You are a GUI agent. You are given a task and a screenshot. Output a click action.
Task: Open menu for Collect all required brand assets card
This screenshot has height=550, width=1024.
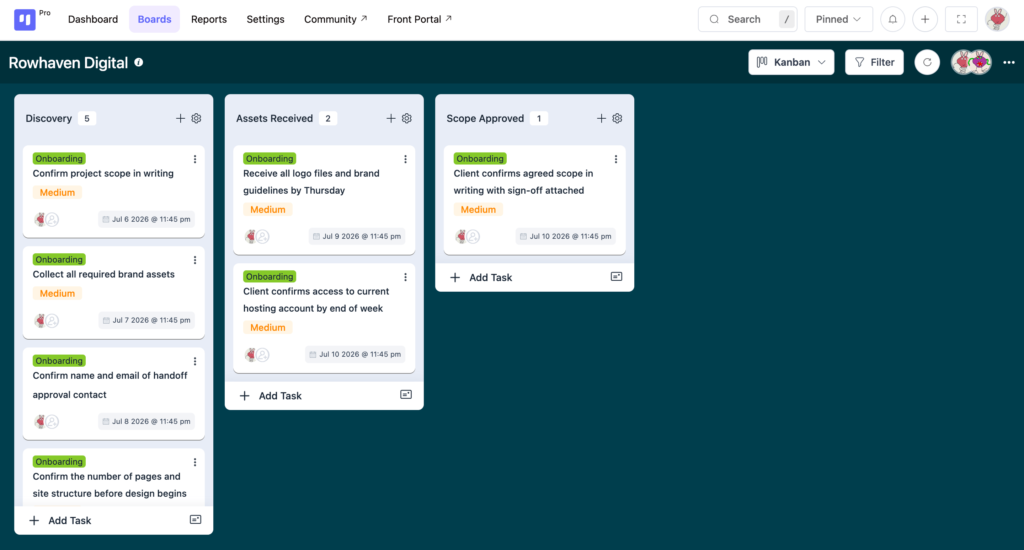(195, 260)
